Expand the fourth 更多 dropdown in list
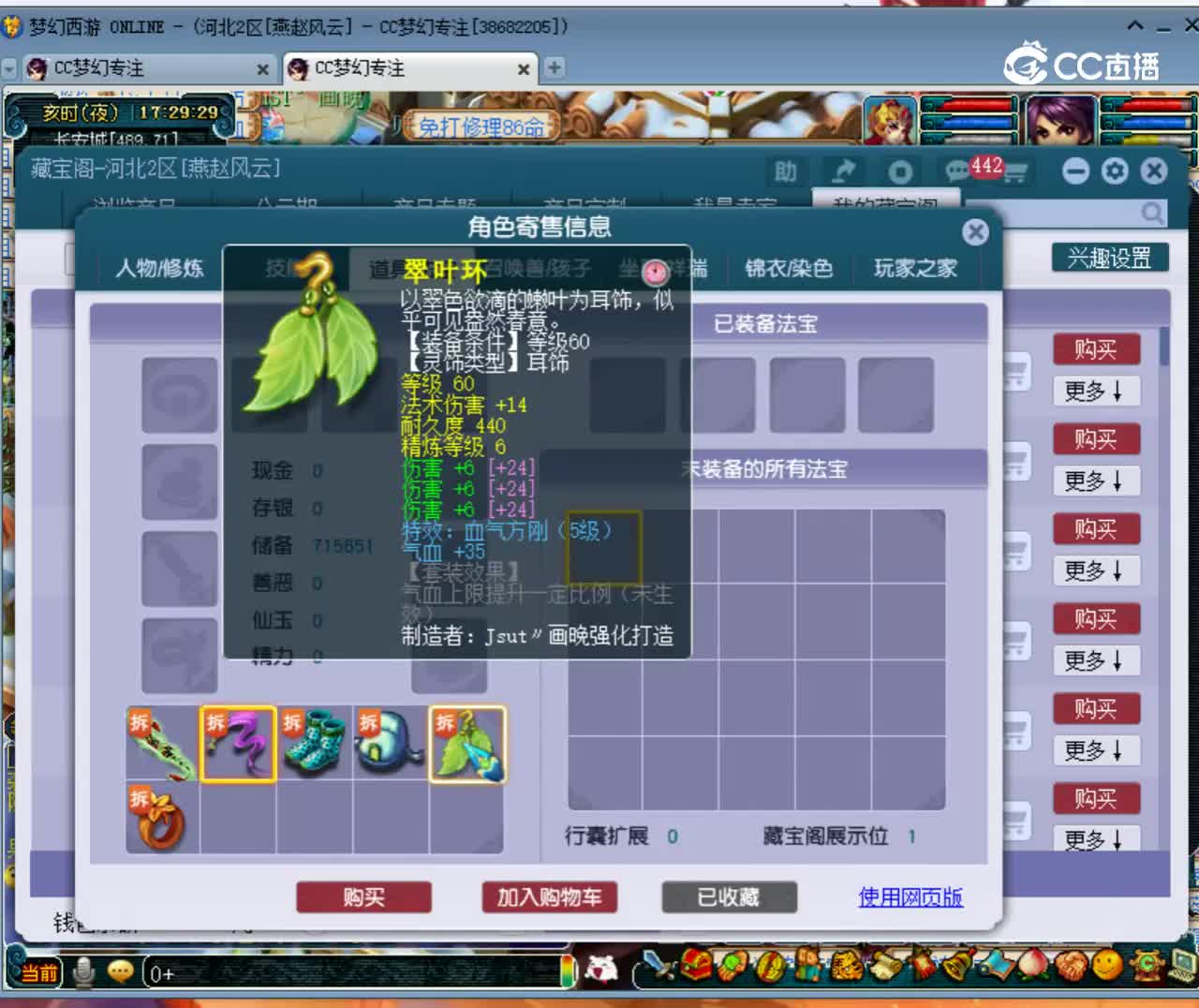1199x1008 pixels. (x=1096, y=660)
